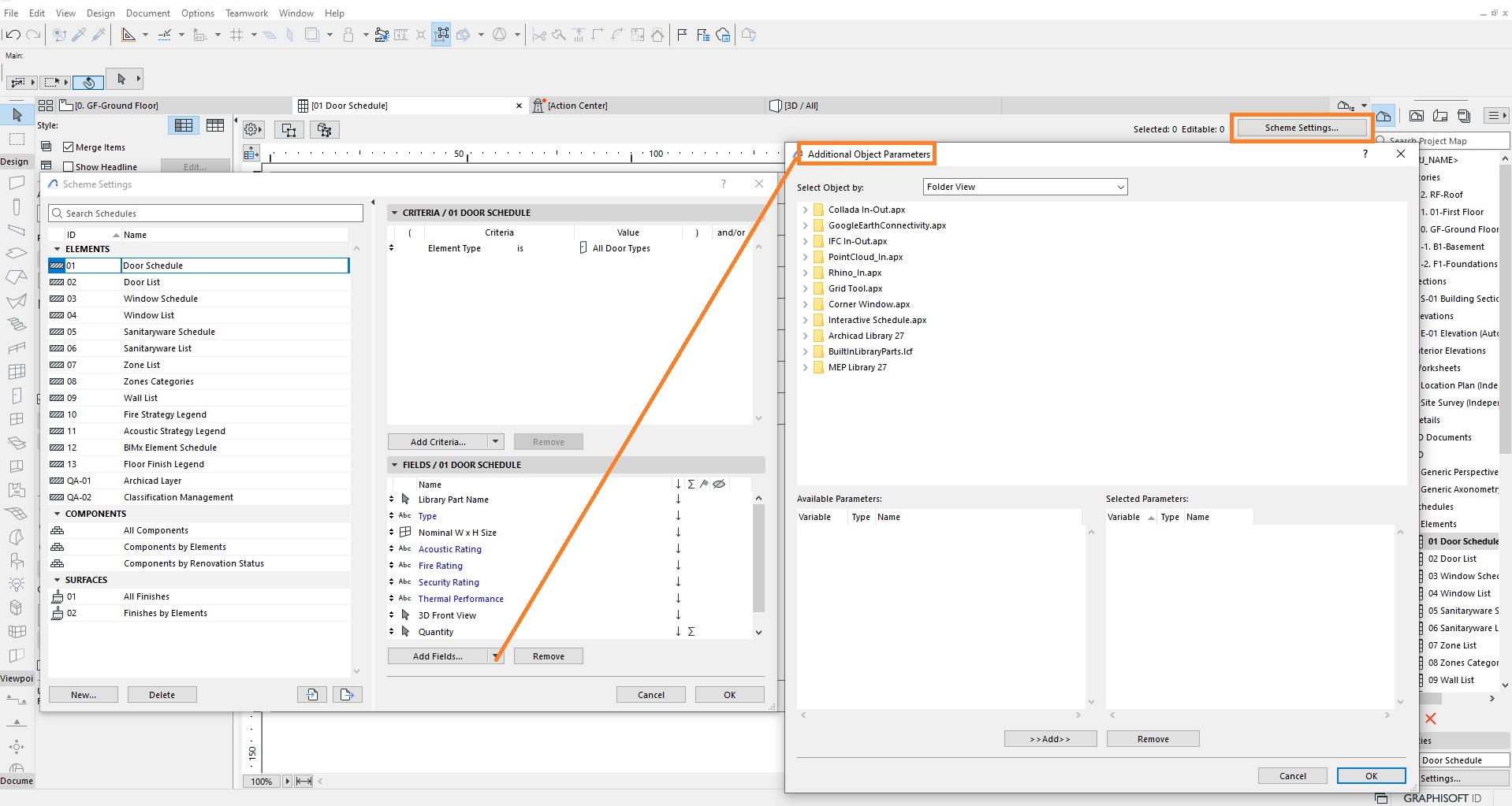
Task: Select 02 Door List in the Navigator
Action: pyautogui.click(x=1452, y=559)
